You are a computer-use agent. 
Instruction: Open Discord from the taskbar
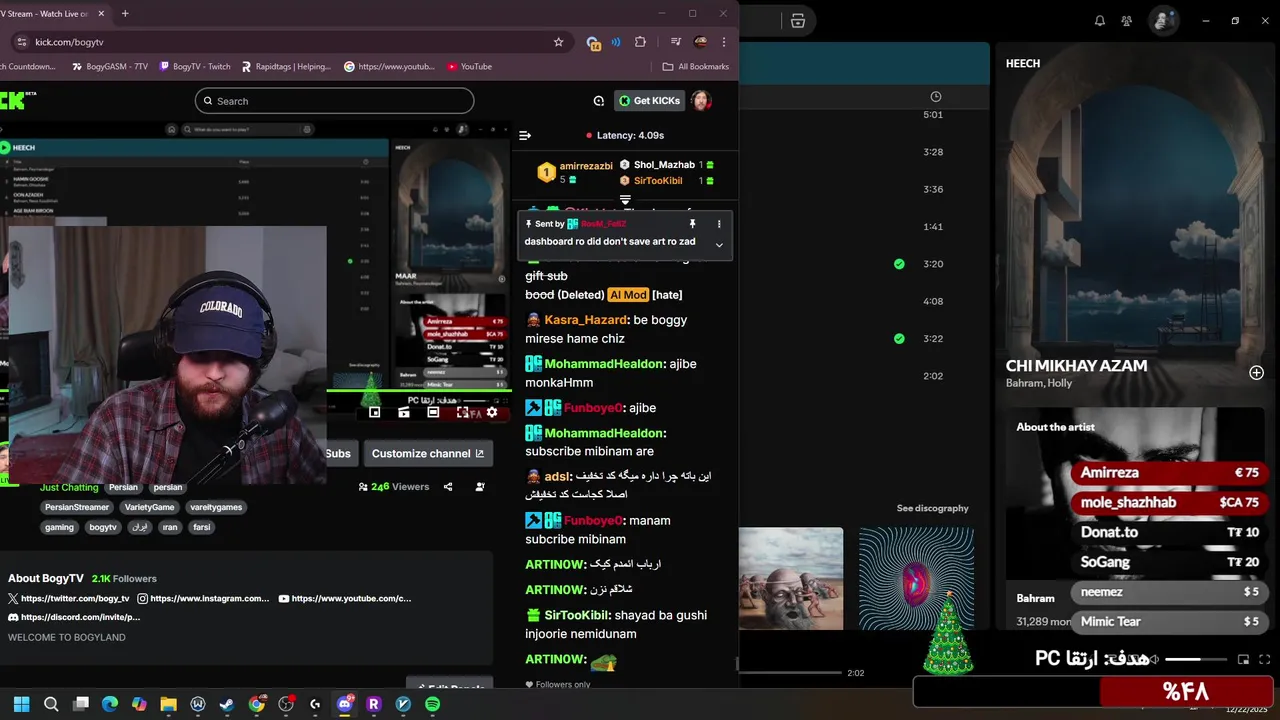coord(345,704)
